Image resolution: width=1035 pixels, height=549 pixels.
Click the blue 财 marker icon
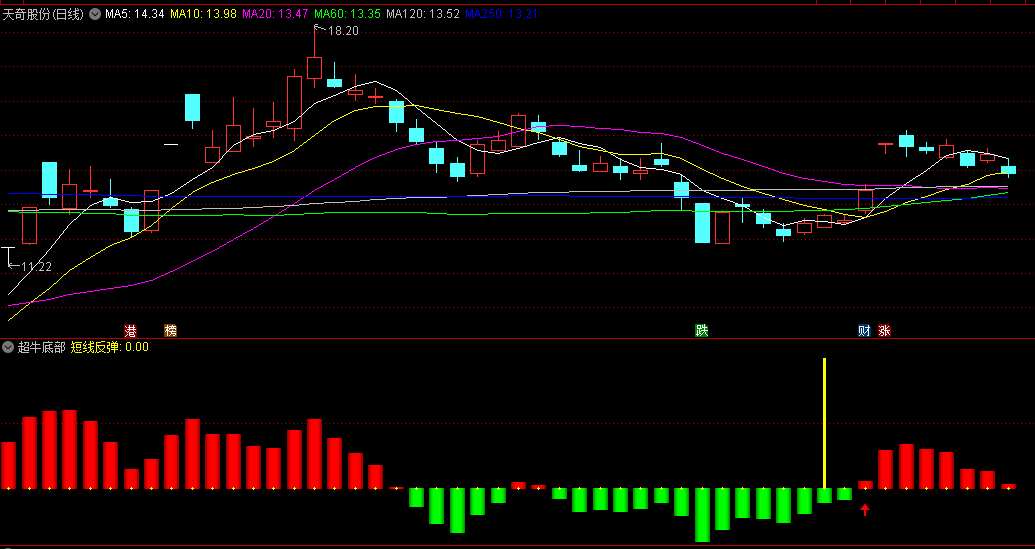click(x=864, y=331)
